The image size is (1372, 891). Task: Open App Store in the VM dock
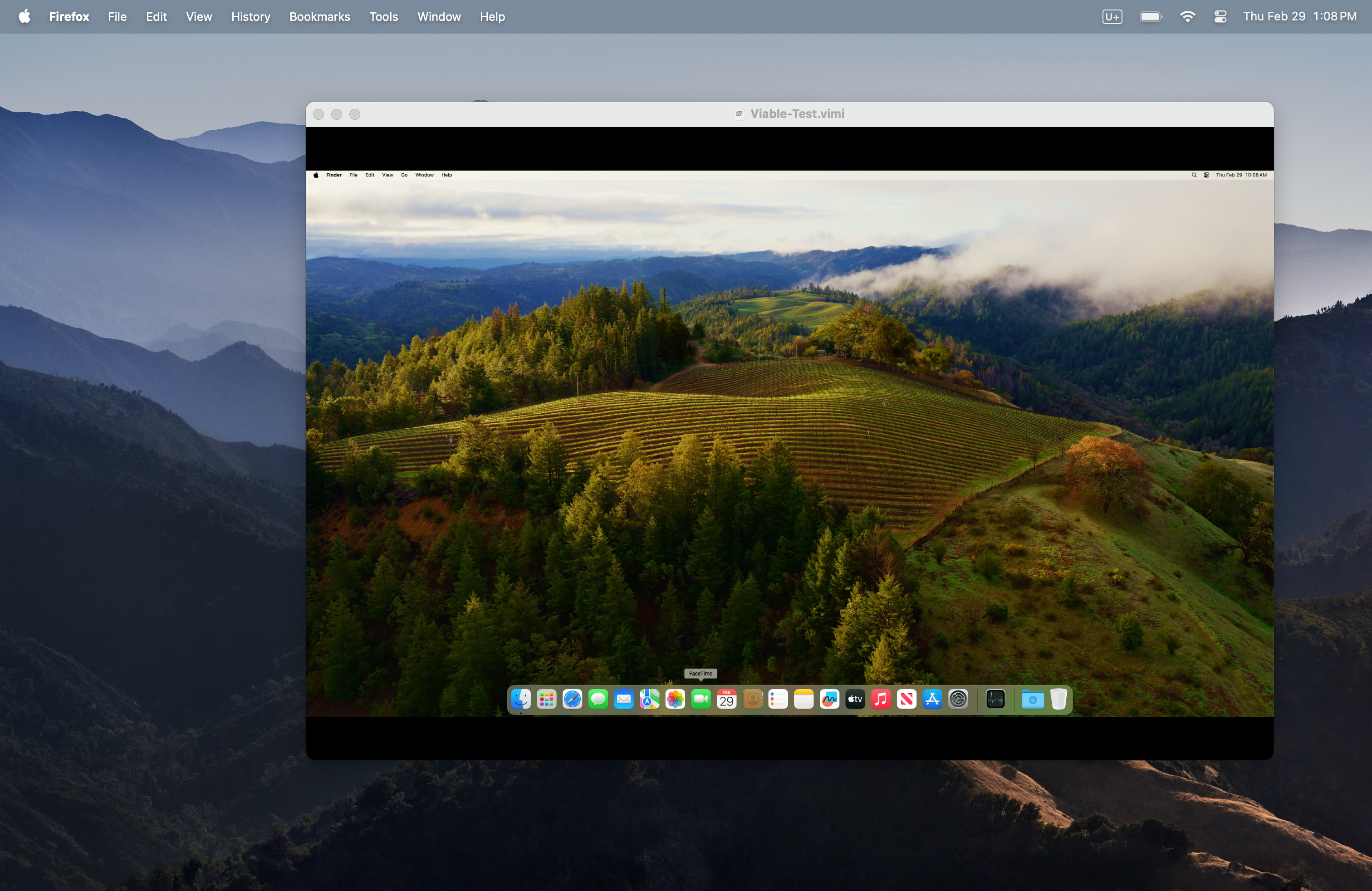932,700
